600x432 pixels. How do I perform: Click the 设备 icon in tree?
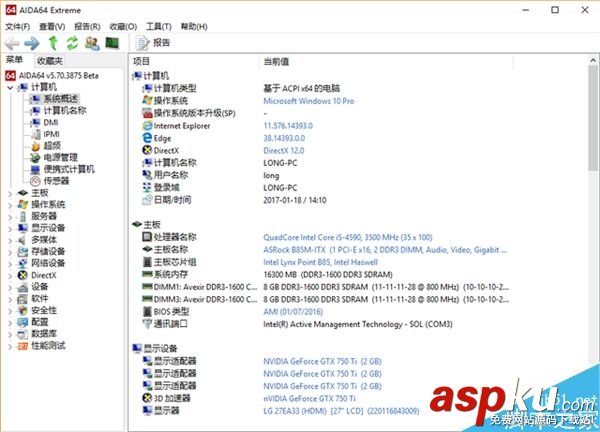click(x=23, y=287)
